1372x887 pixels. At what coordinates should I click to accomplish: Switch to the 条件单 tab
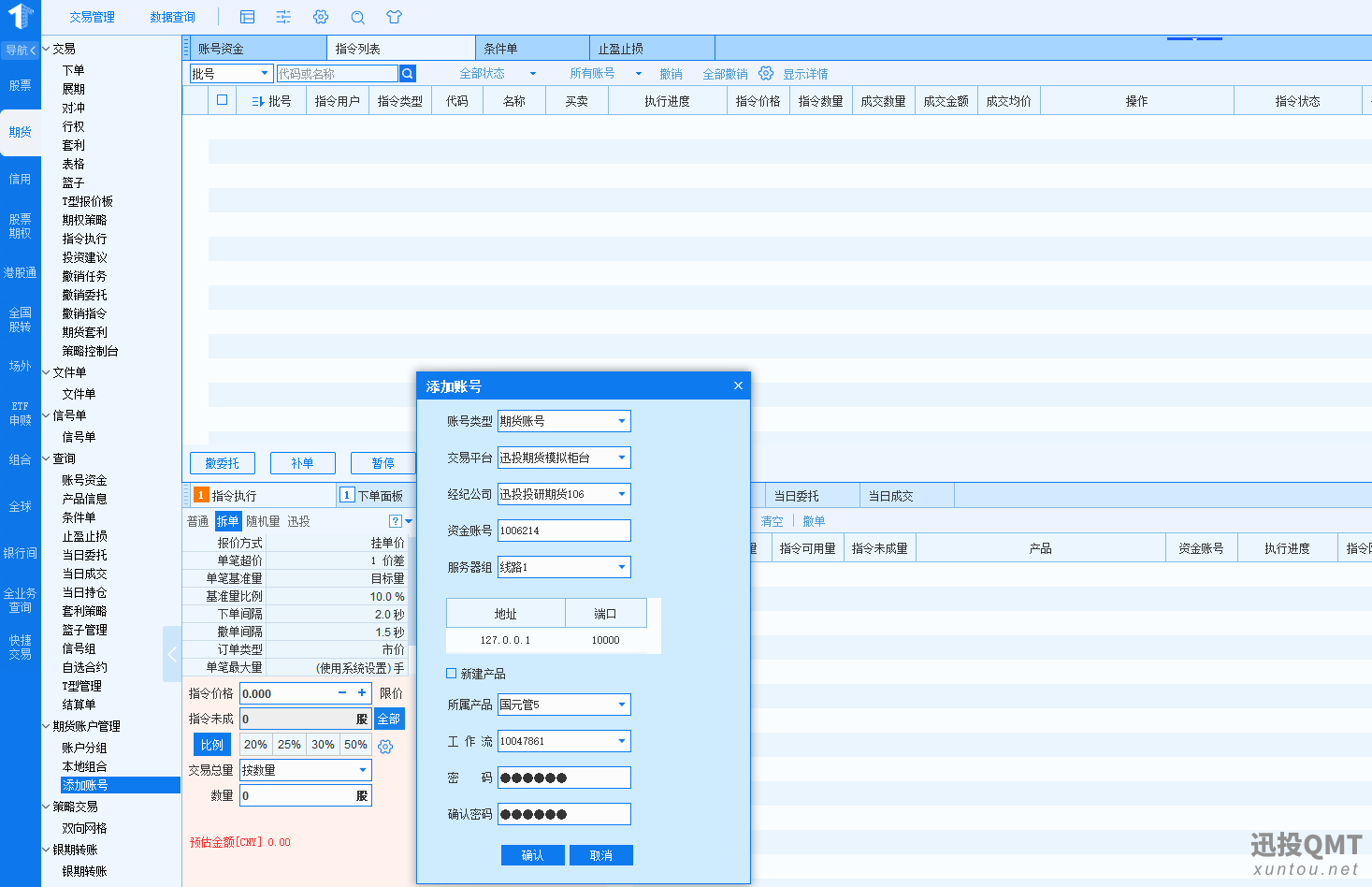coord(533,48)
